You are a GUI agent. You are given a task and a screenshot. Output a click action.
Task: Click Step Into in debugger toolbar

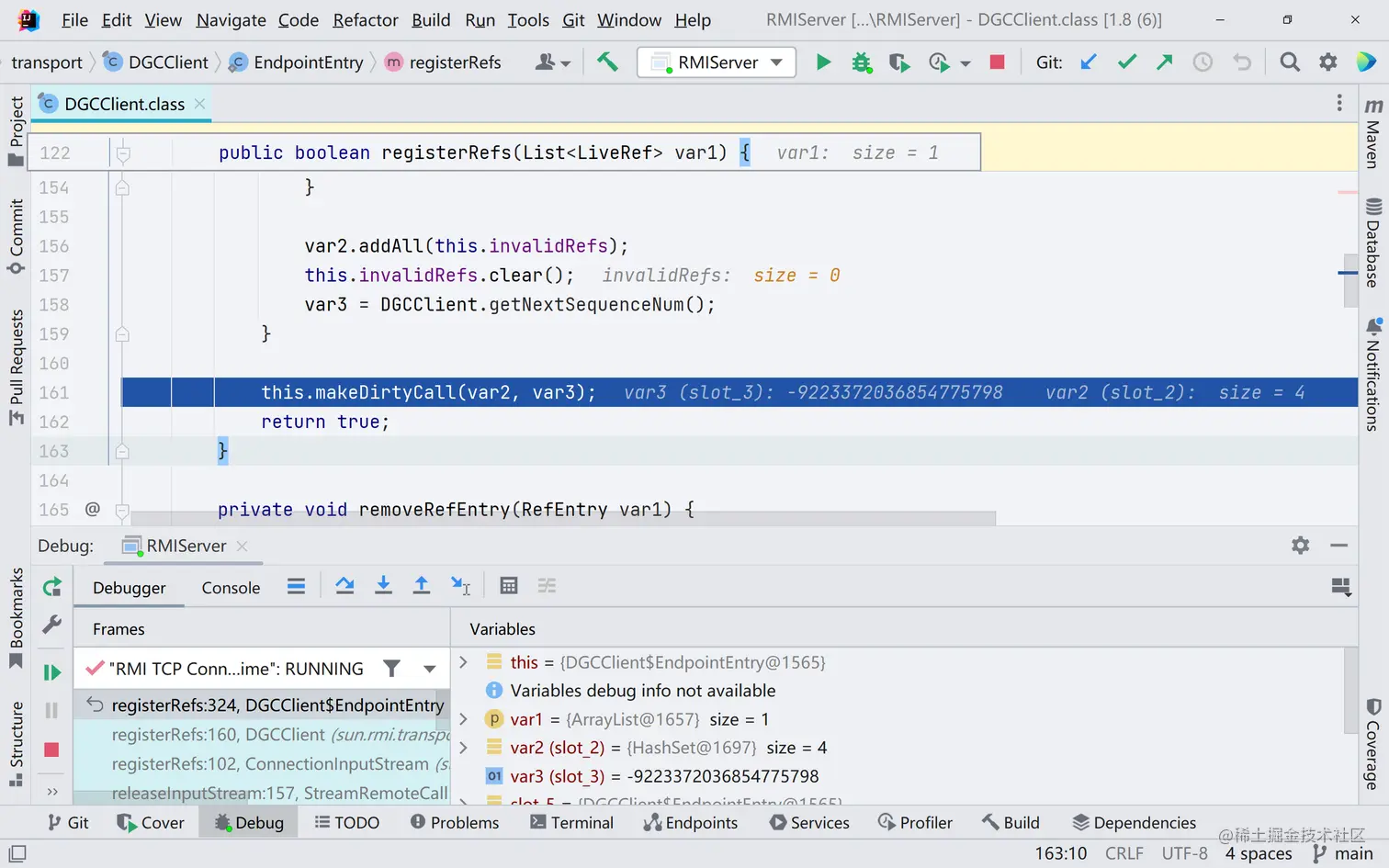tap(383, 586)
